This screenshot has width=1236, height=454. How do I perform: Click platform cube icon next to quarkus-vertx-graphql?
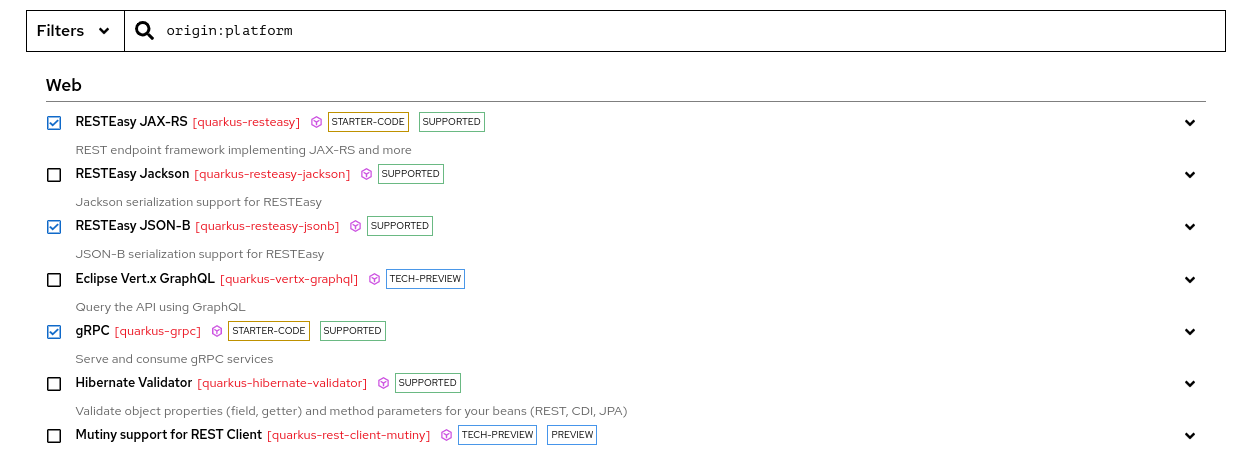click(374, 279)
